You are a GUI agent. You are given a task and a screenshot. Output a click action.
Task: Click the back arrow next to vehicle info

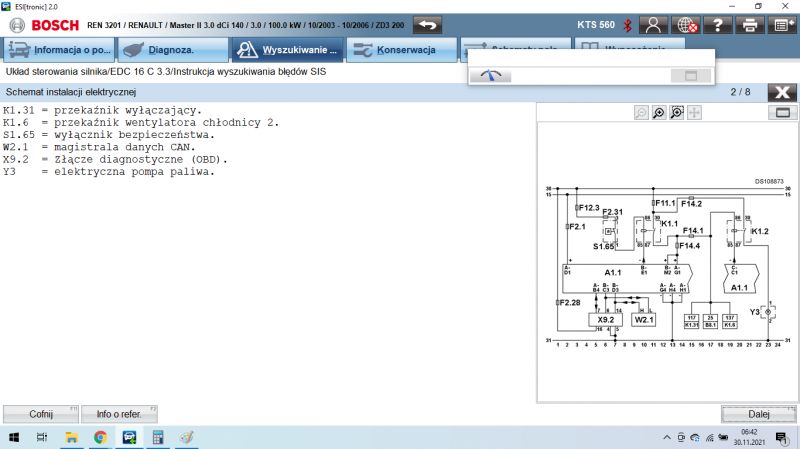point(428,25)
